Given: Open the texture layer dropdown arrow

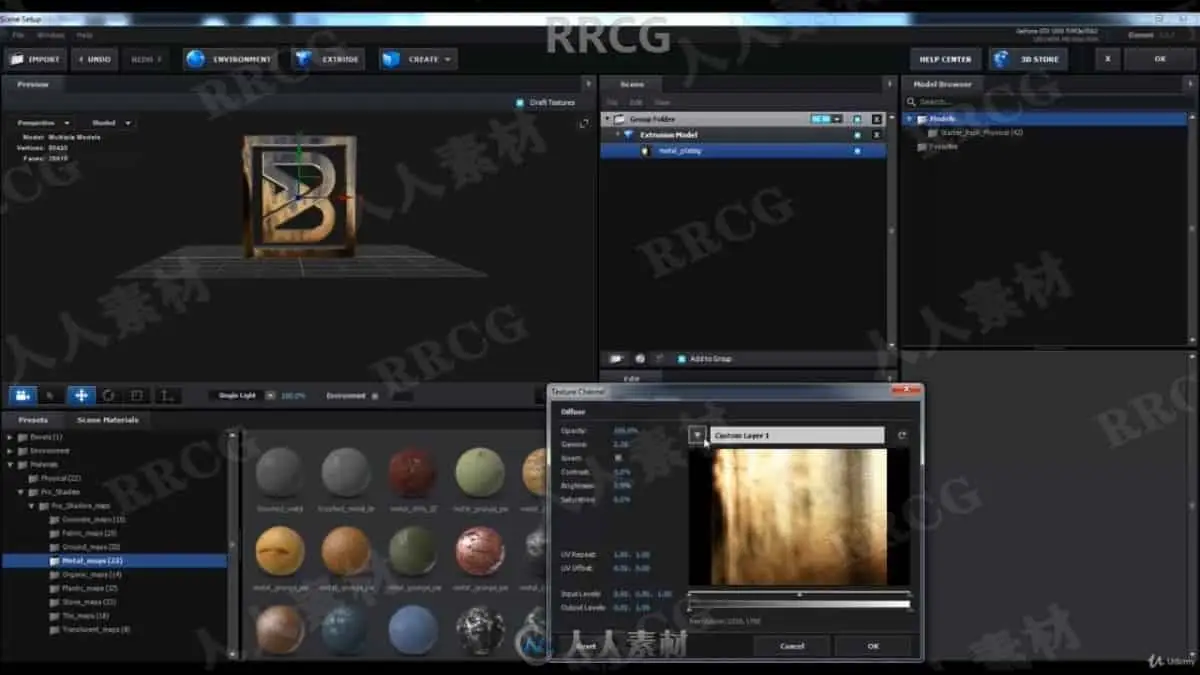Looking at the screenshot, I should pos(697,435).
